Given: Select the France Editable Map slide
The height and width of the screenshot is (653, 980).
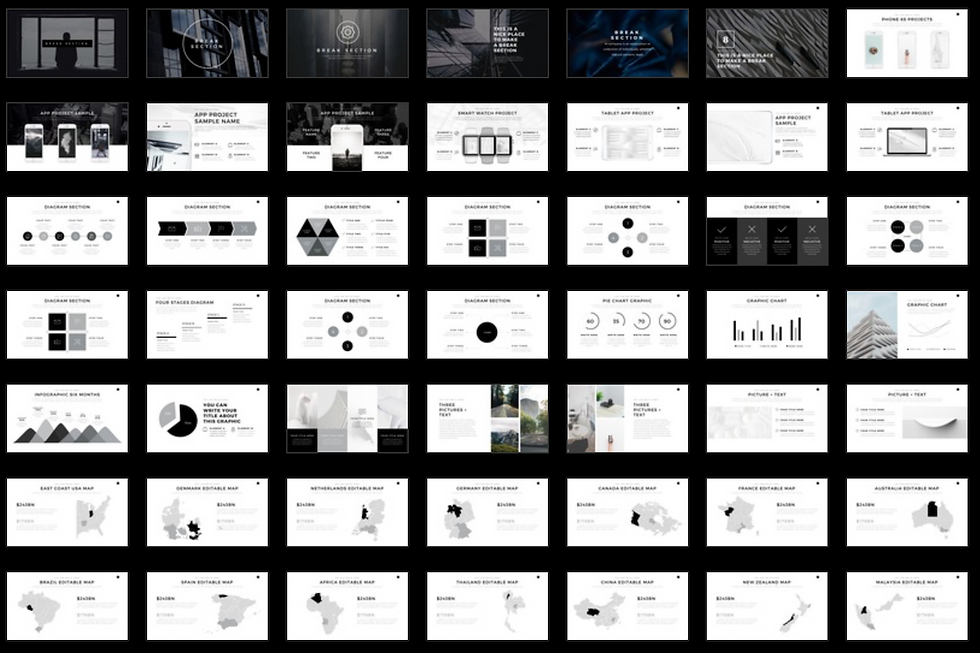Looking at the screenshot, I should (x=768, y=512).
